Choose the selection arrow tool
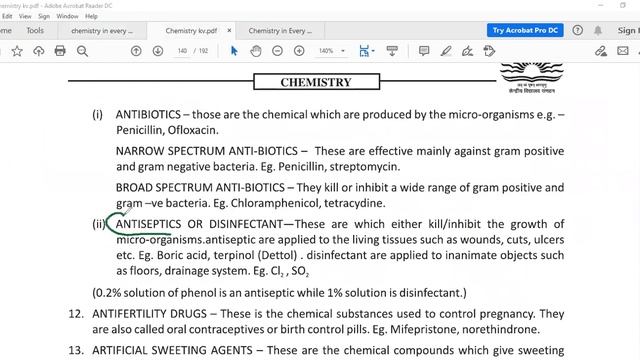 coord(234,51)
